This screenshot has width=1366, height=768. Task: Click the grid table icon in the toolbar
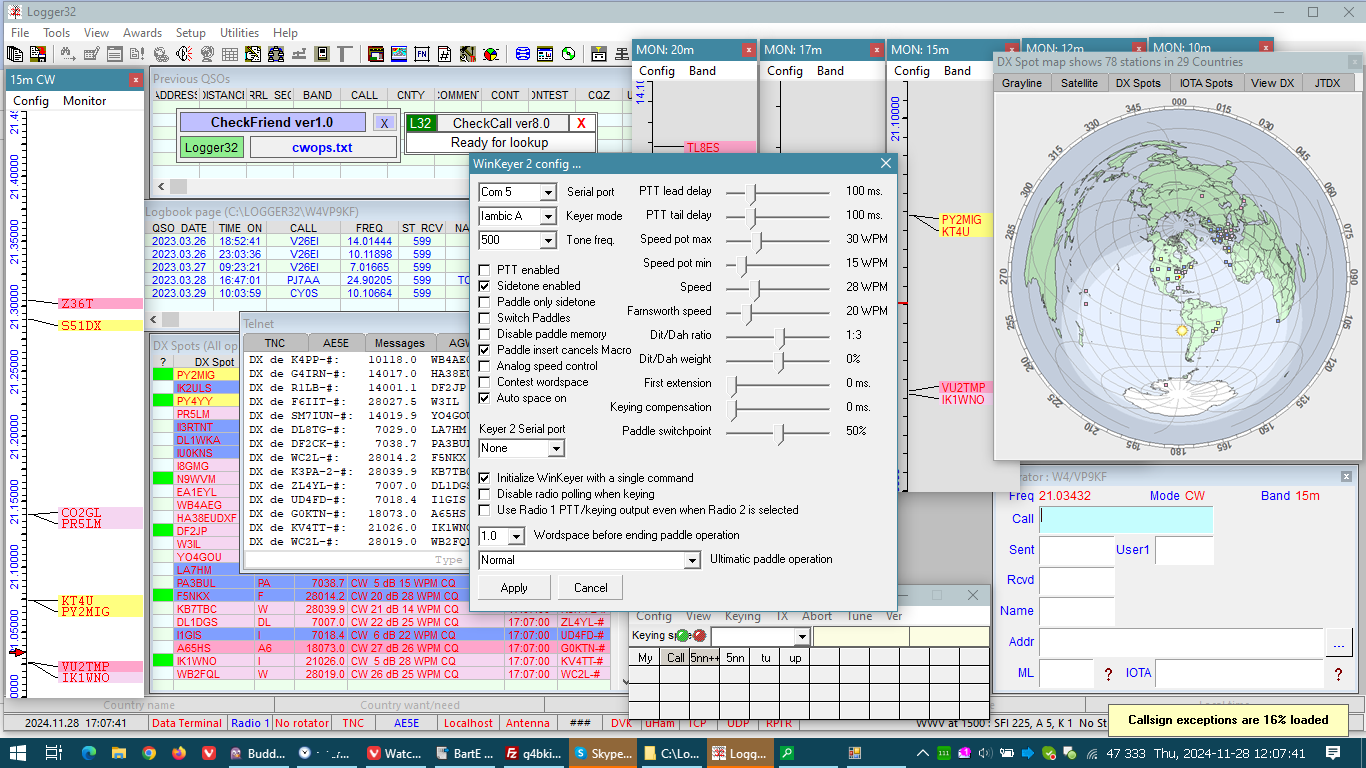coord(230,53)
